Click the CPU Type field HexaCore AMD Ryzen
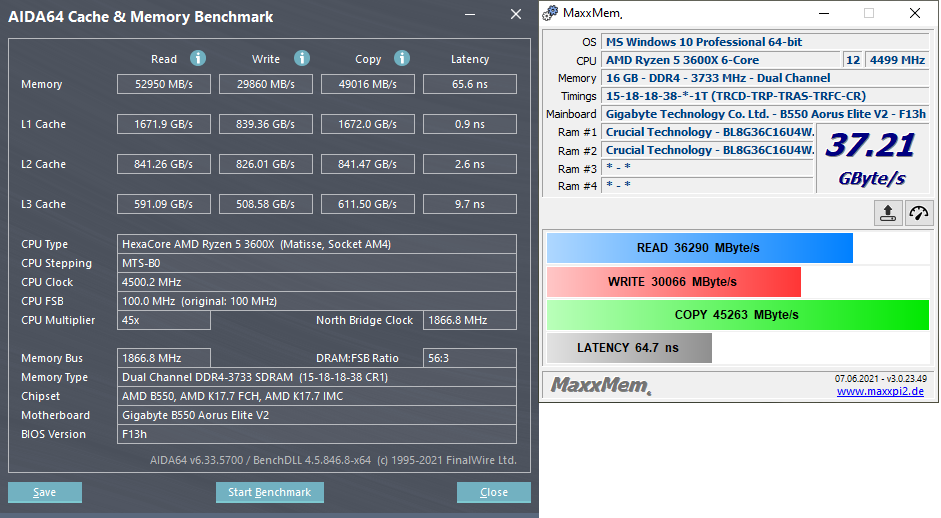The height and width of the screenshot is (518, 941). (x=317, y=244)
